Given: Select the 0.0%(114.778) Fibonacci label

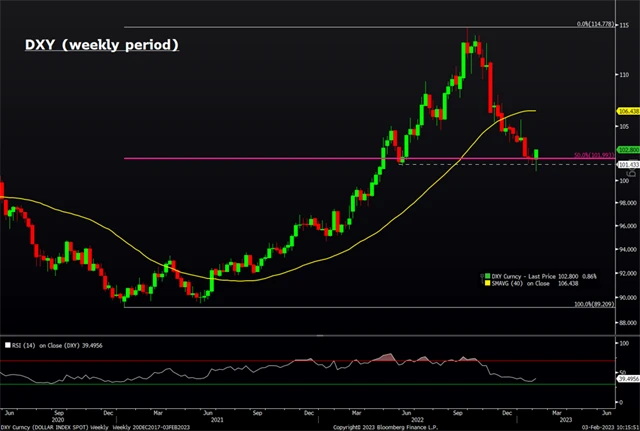Looking at the screenshot, I should (595, 24).
